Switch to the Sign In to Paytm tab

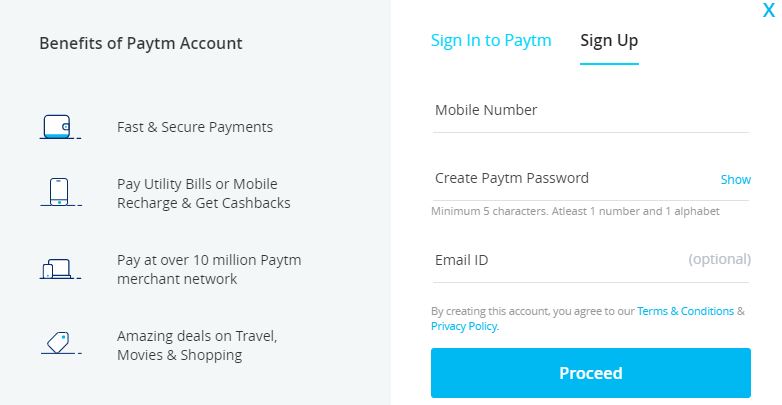[491, 41]
